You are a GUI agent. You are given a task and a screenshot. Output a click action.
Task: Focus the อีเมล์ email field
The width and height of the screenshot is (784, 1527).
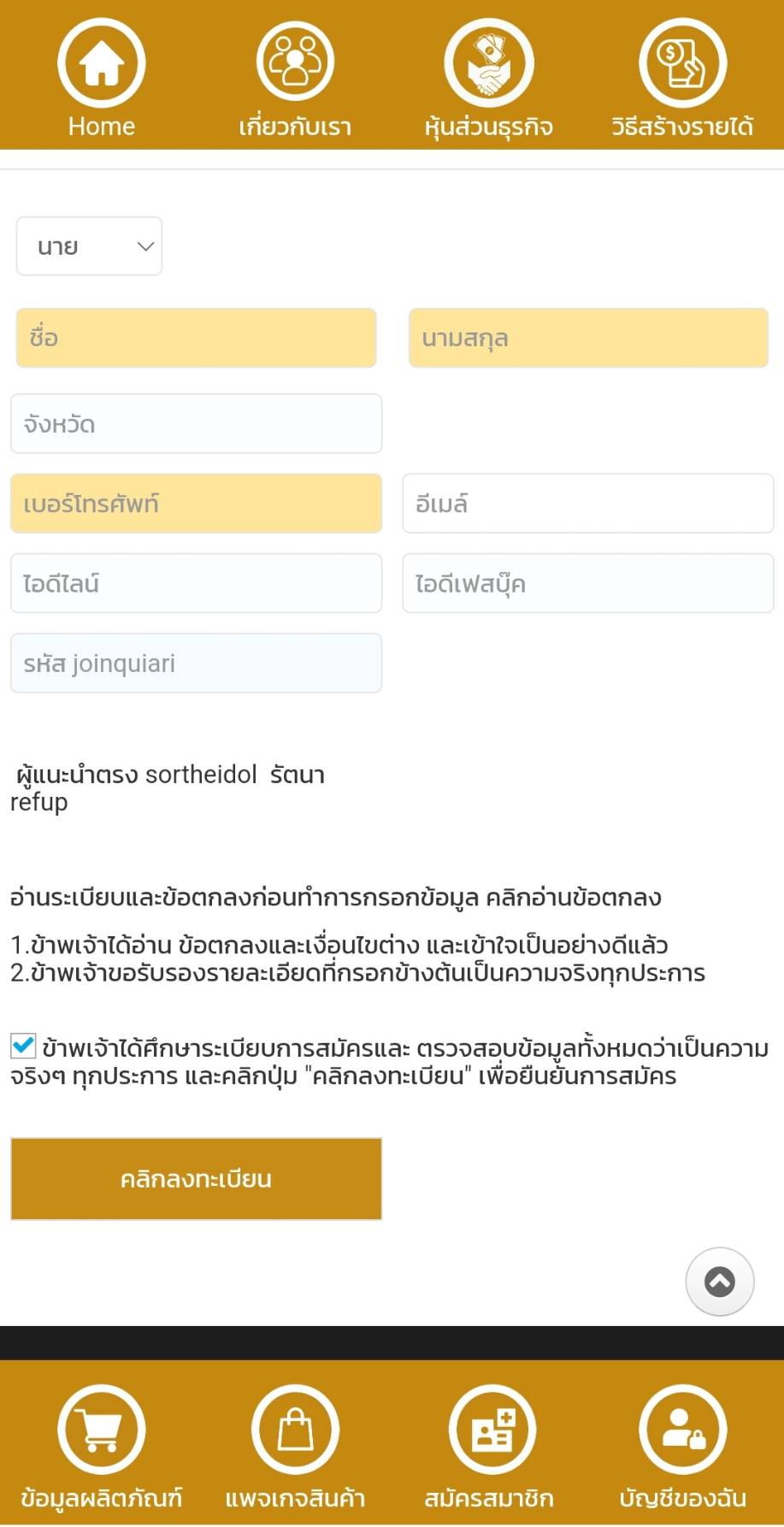point(588,504)
